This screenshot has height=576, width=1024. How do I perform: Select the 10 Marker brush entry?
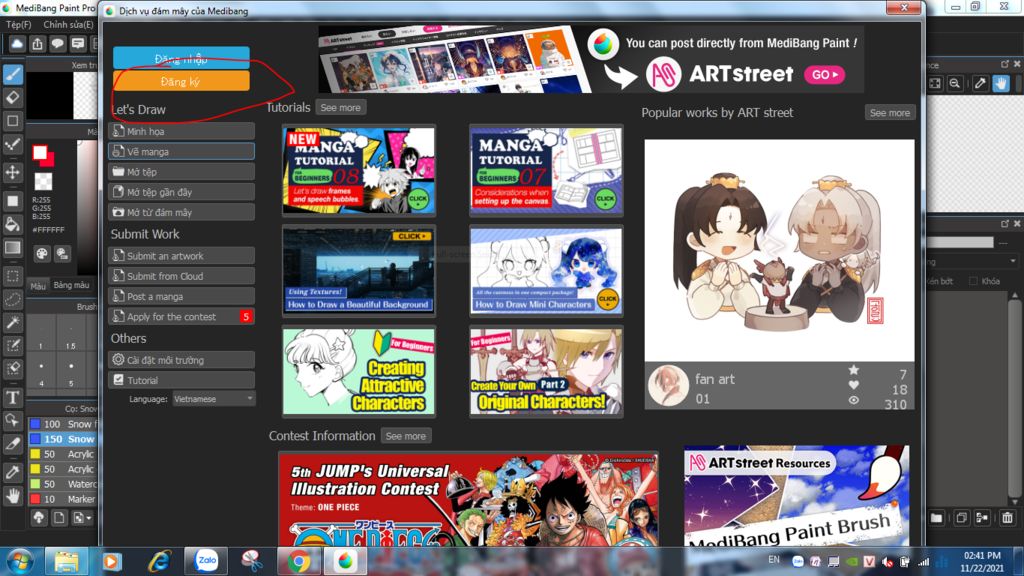tap(63, 499)
